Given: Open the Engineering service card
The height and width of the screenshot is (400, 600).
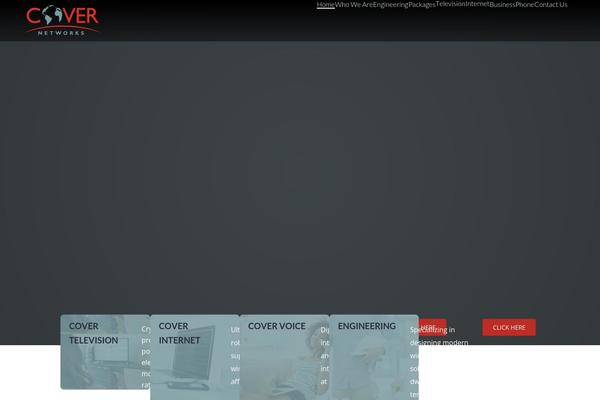Looking at the screenshot, I should pos(374,357).
